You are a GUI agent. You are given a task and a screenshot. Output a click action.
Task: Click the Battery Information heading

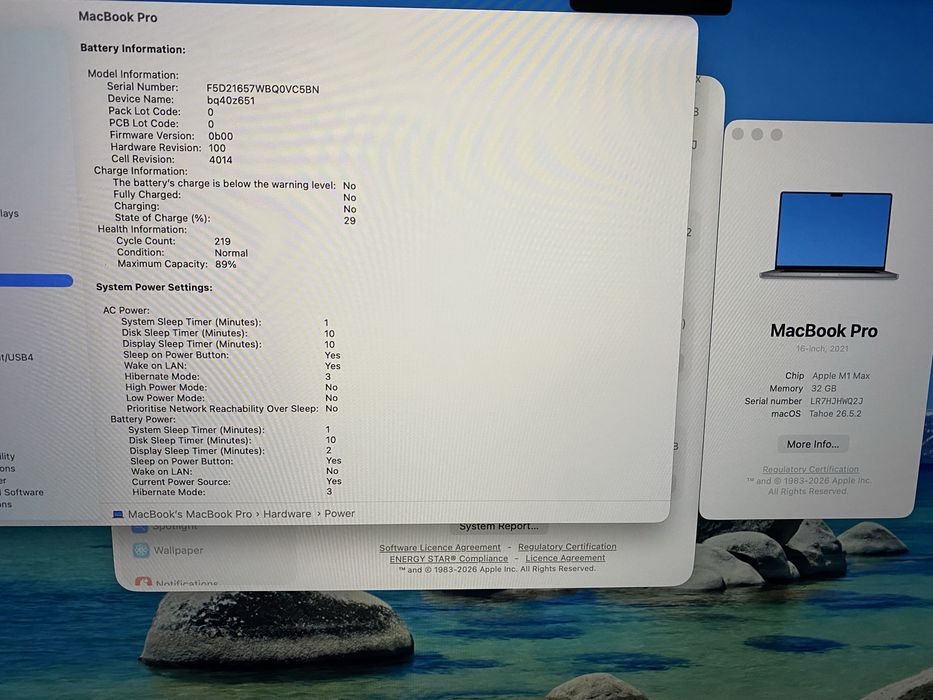133,49
